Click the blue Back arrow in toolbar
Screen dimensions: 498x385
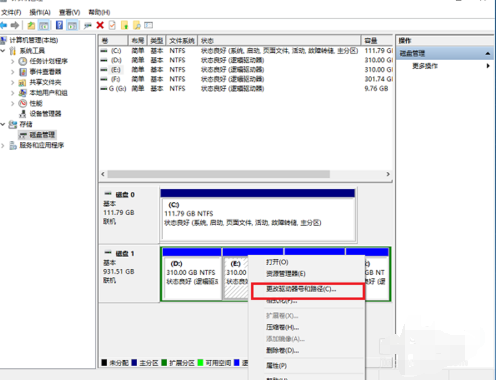point(4,25)
